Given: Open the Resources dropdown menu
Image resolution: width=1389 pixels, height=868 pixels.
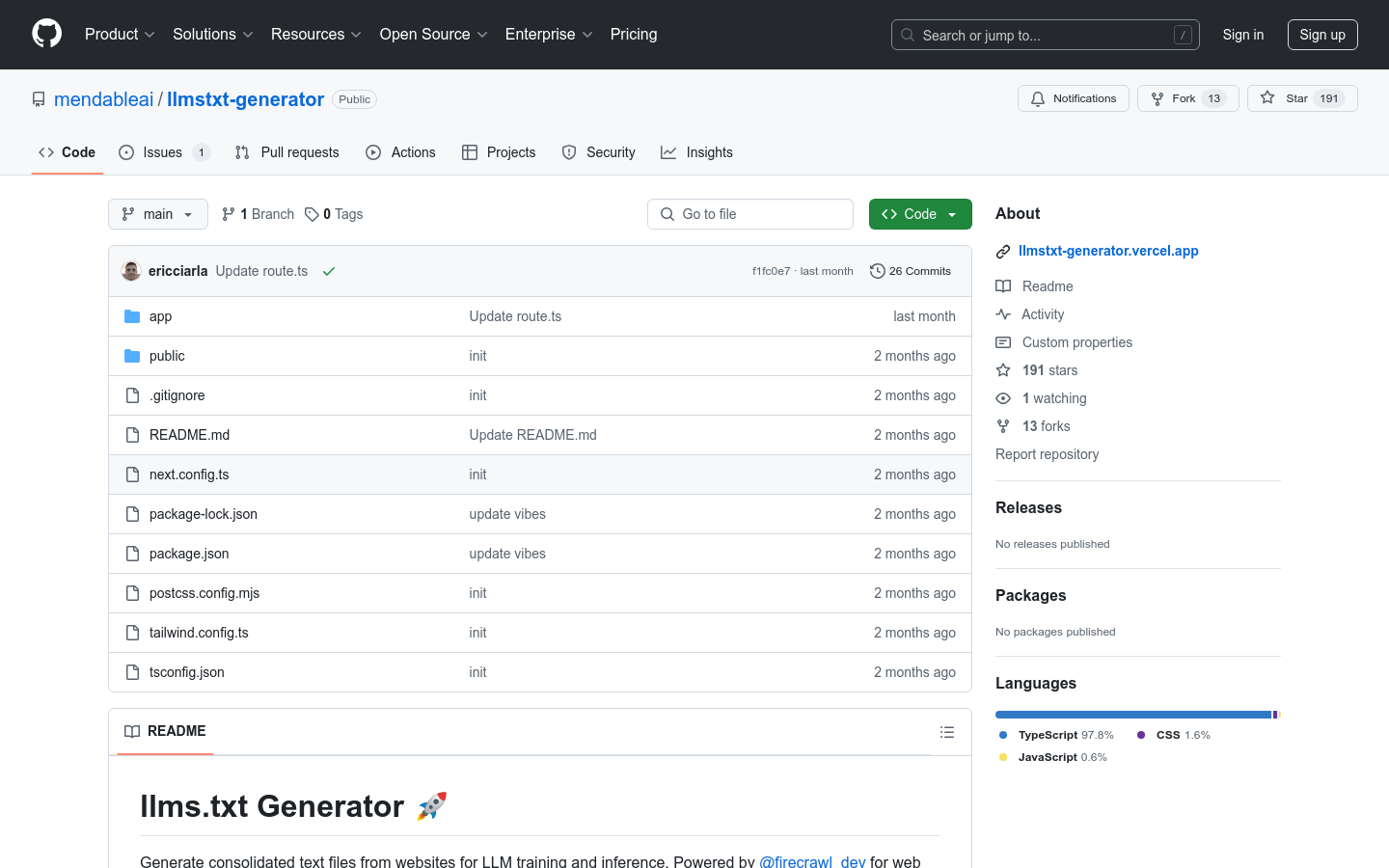Looking at the screenshot, I should coord(316,34).
